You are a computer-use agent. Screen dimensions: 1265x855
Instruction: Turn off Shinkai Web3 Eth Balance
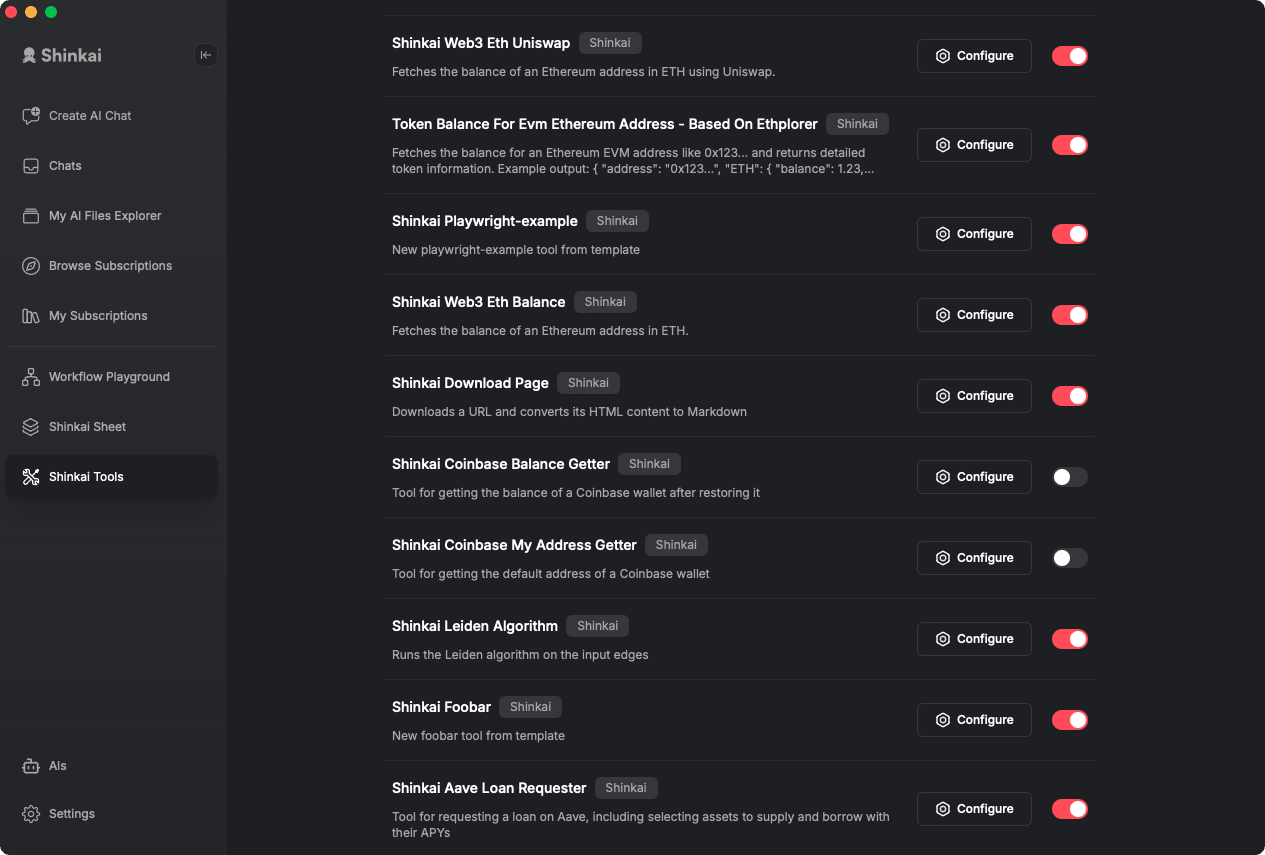[1070, 315]
